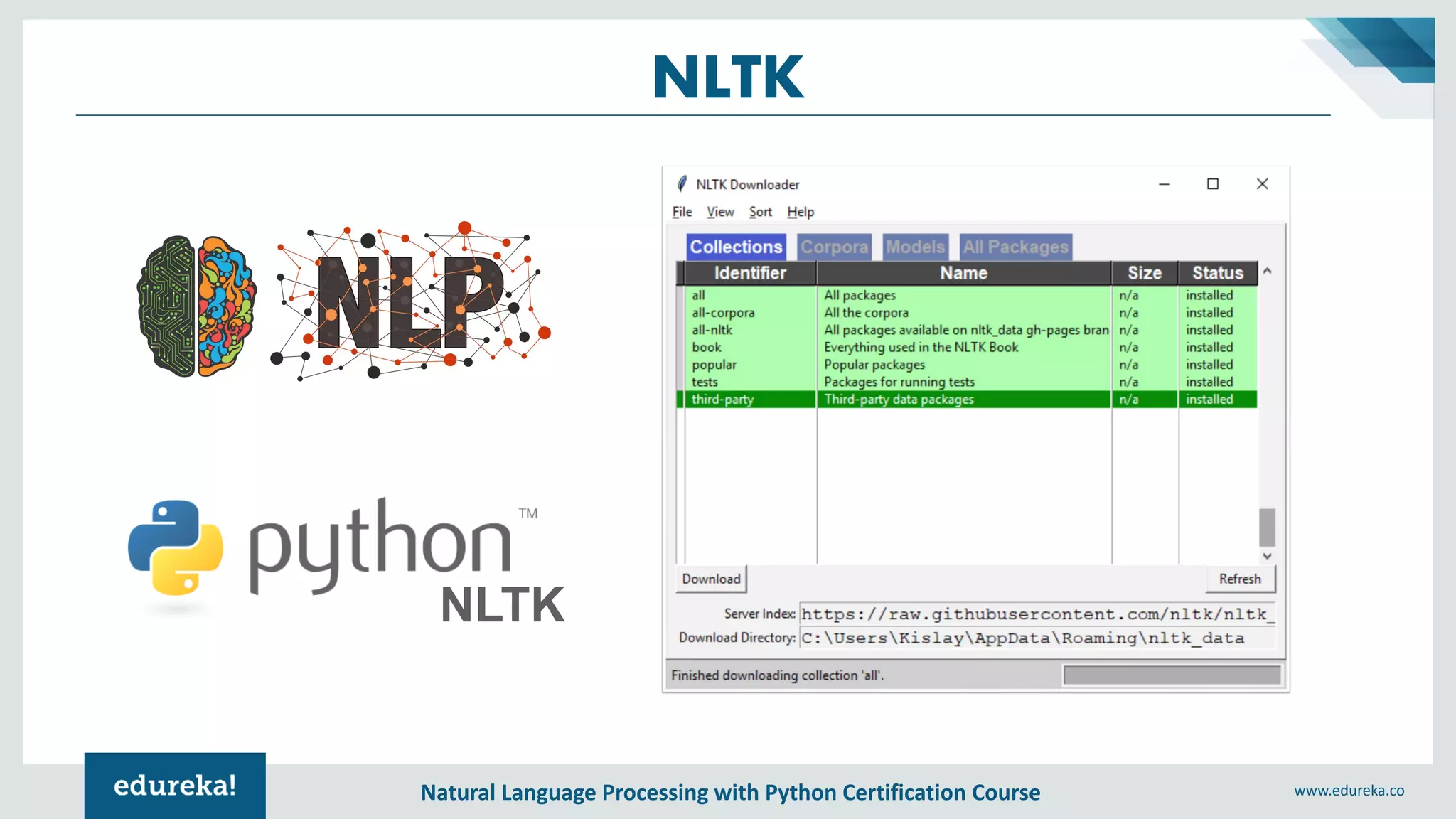The image size is (1456, 819).
Task: Select the highlighted 'third-party' row
Action: point(967,400)
